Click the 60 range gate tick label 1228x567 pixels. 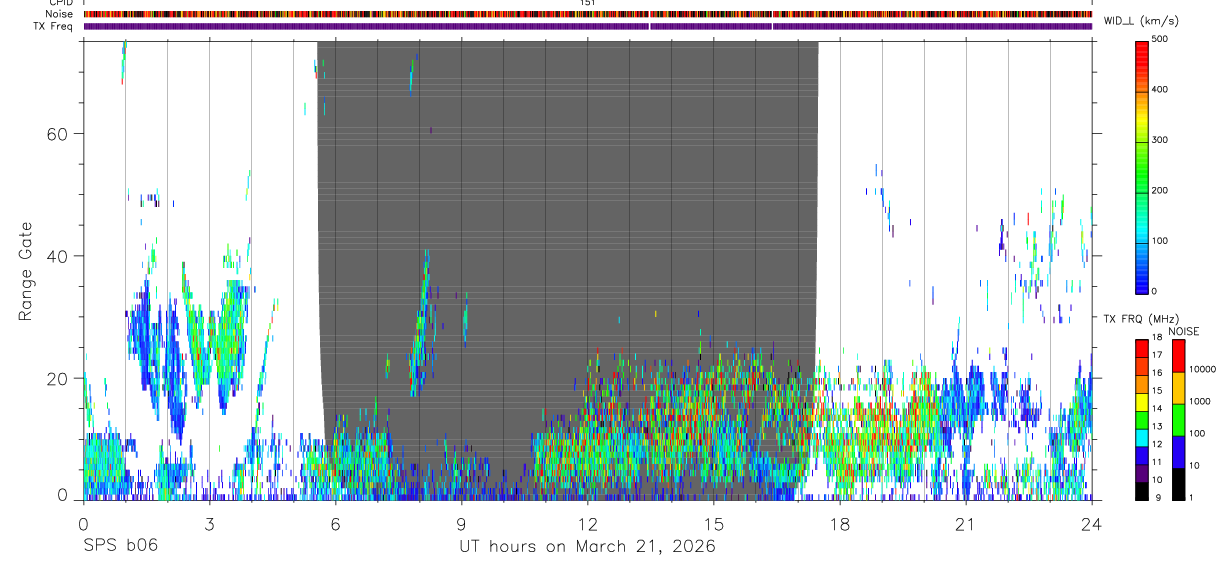[x=57, y=134]
